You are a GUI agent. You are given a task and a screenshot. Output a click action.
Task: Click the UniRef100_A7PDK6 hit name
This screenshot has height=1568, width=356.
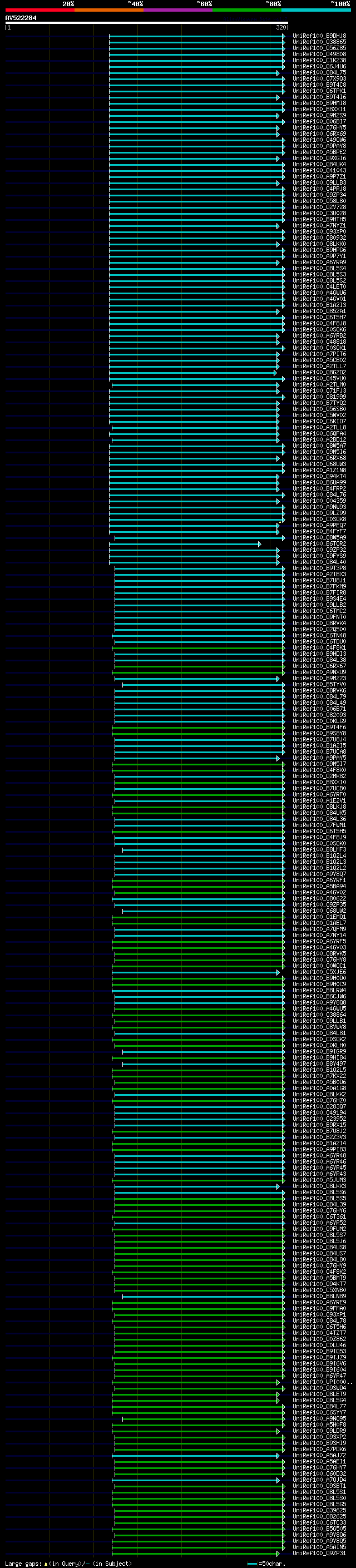[319, 1450]
